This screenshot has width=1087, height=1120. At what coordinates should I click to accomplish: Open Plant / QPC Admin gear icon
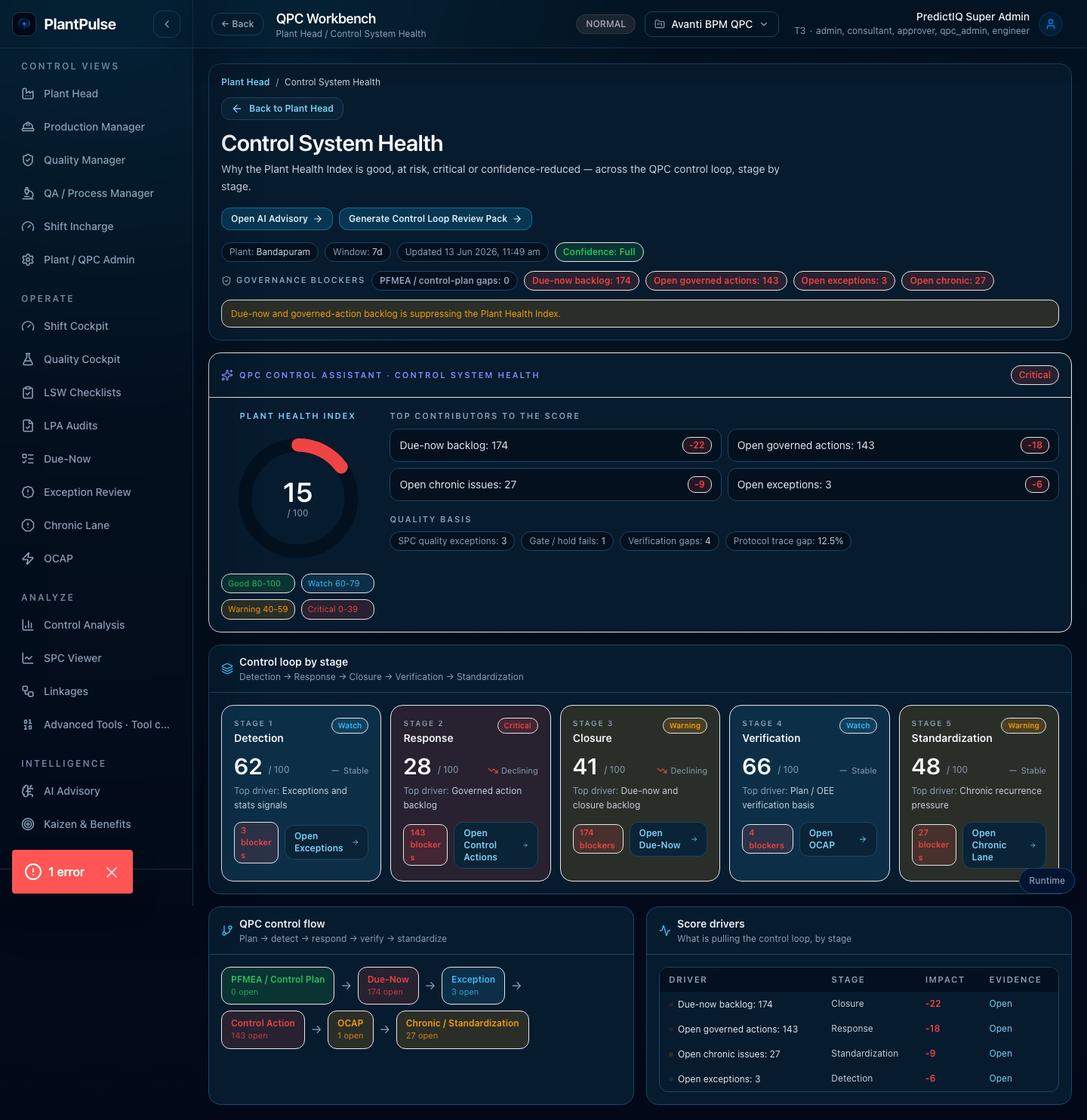pyautogui.click(x=28, y=260)
